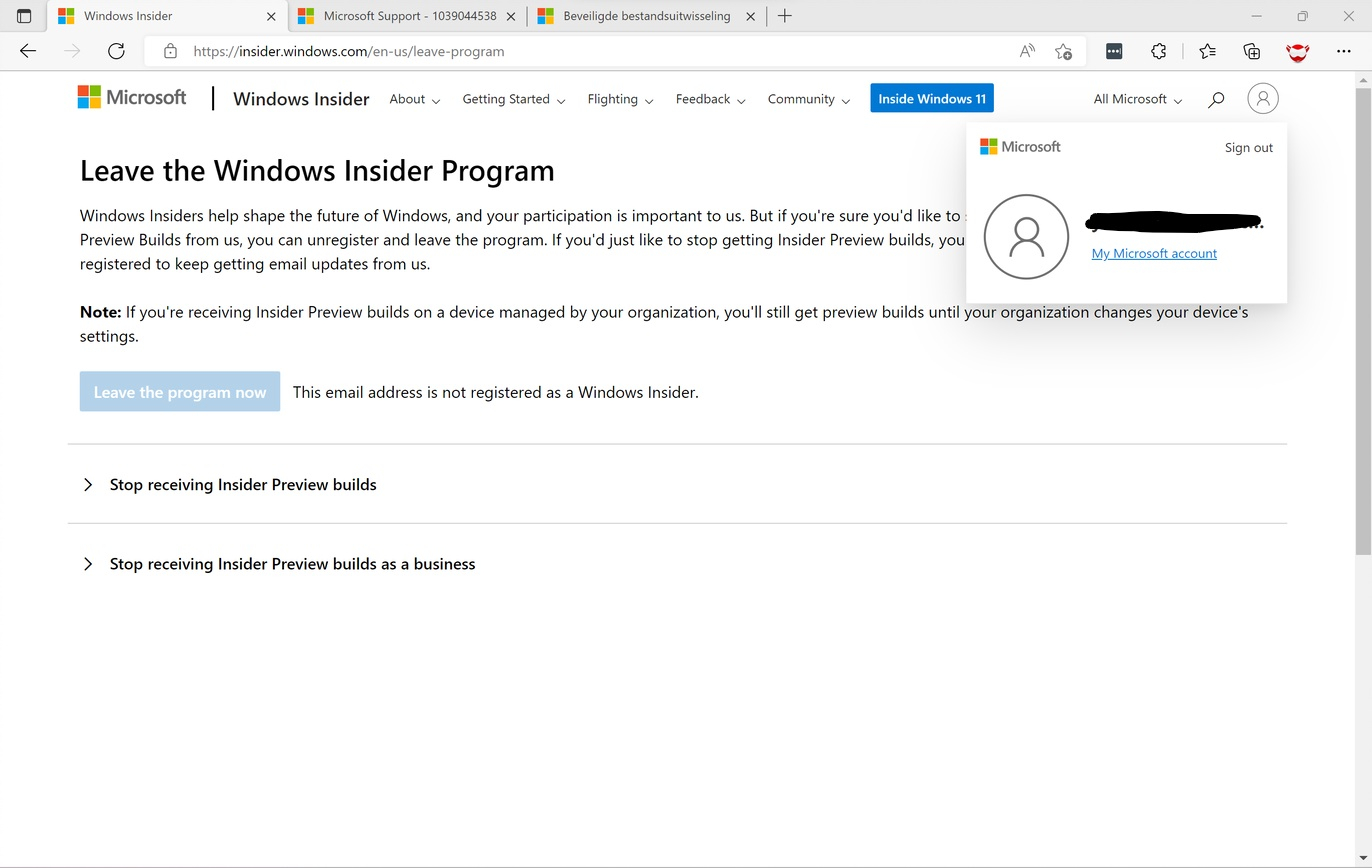Screen dimensions: 1372x868
Task: Go back with the browser back arrow
Action: (x=28, y=51)
